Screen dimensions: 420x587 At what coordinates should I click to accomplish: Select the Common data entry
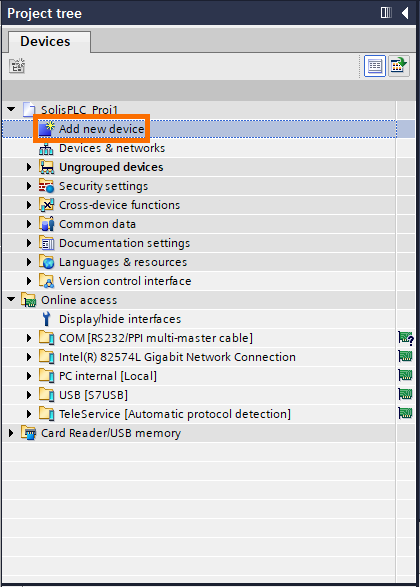pyautogui.click(x=97, y=224)
